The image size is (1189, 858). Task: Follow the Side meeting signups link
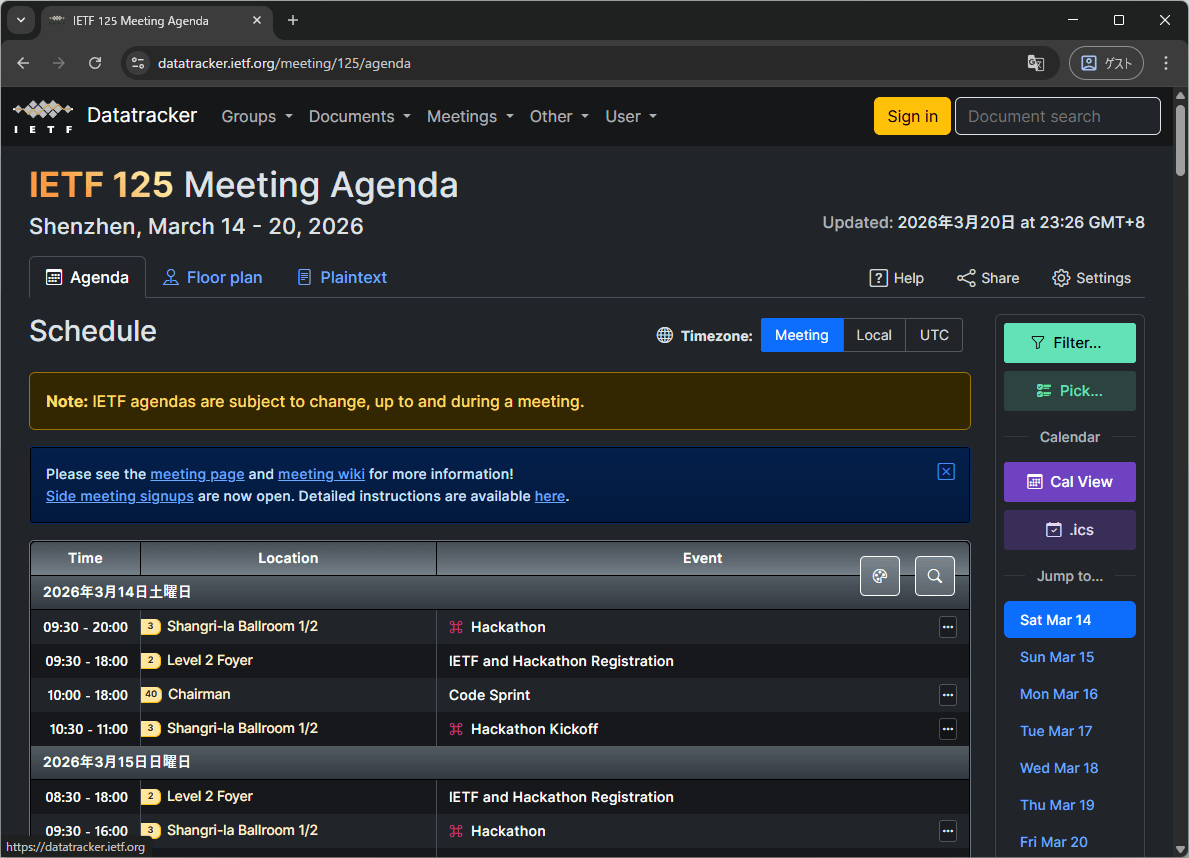pyautogui.click(x=120, y=496)
